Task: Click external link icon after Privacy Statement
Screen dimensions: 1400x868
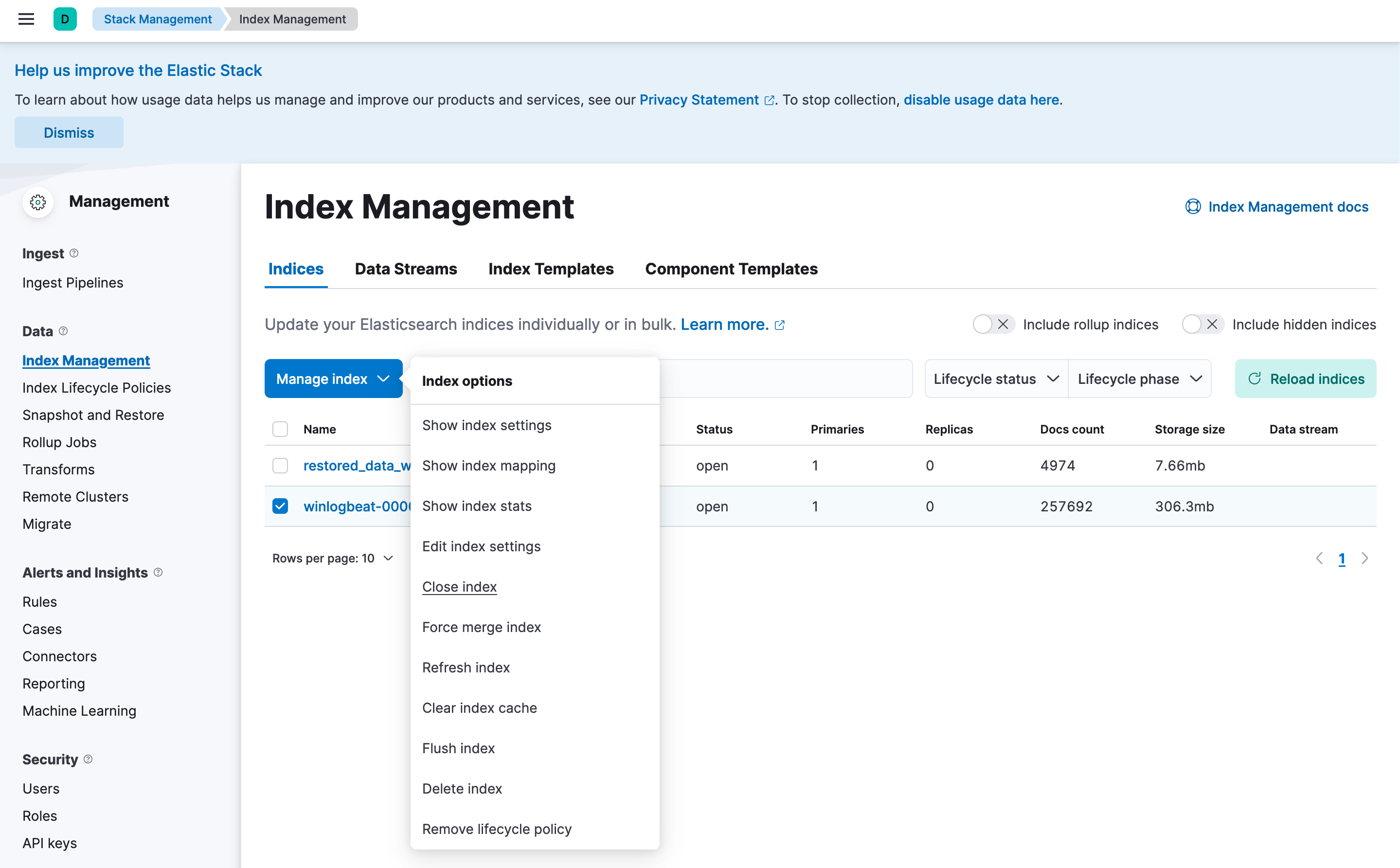Action: click(770, 100)
